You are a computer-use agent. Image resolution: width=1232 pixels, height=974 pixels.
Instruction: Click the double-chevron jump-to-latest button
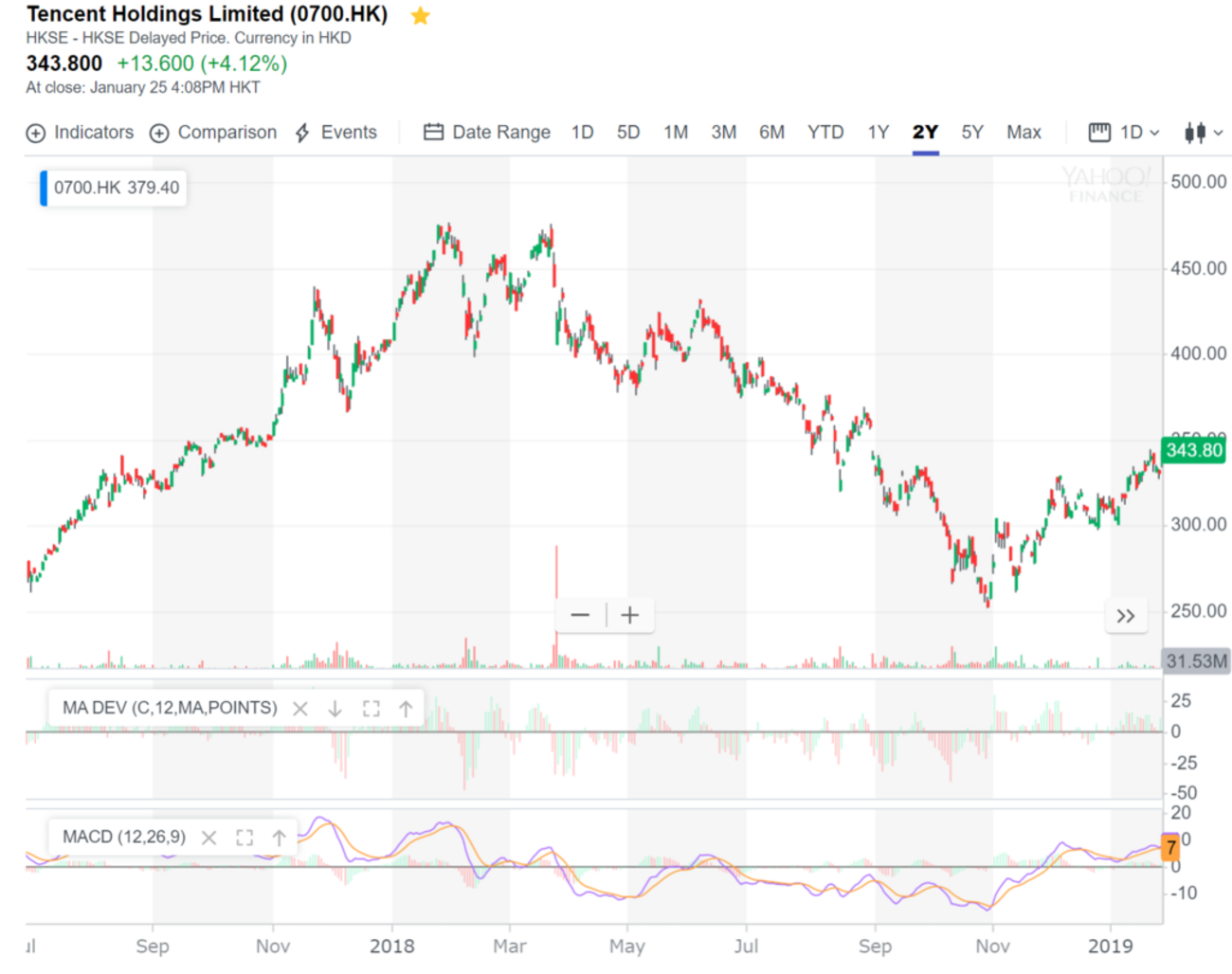[x=1126, y=616]
